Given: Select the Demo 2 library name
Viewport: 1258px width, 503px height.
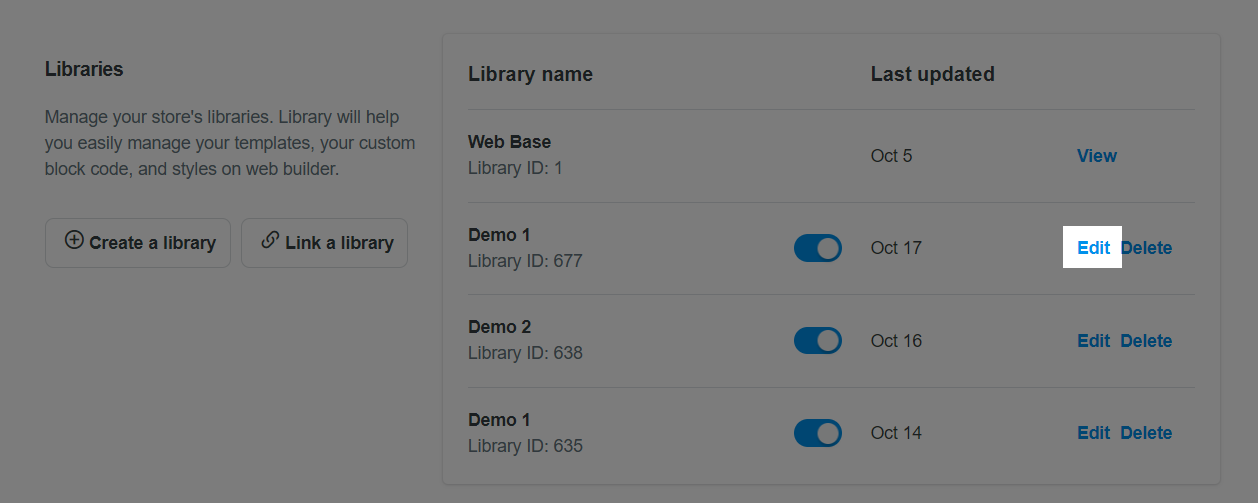Looking at the screenshot, I should pyautogui.click(x=500, y=327).
